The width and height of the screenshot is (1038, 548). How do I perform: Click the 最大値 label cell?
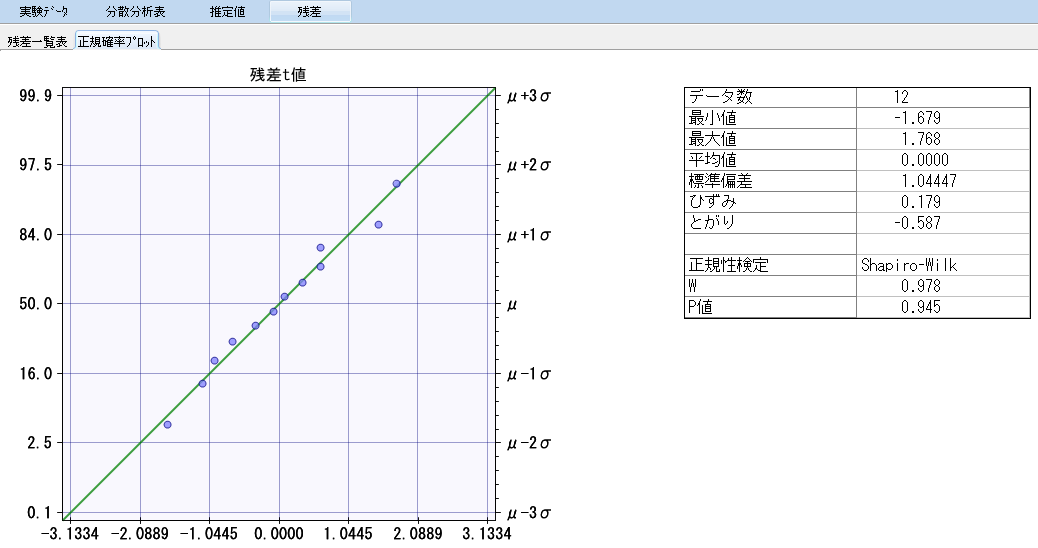pyautogui.click(x=770, y=139)
